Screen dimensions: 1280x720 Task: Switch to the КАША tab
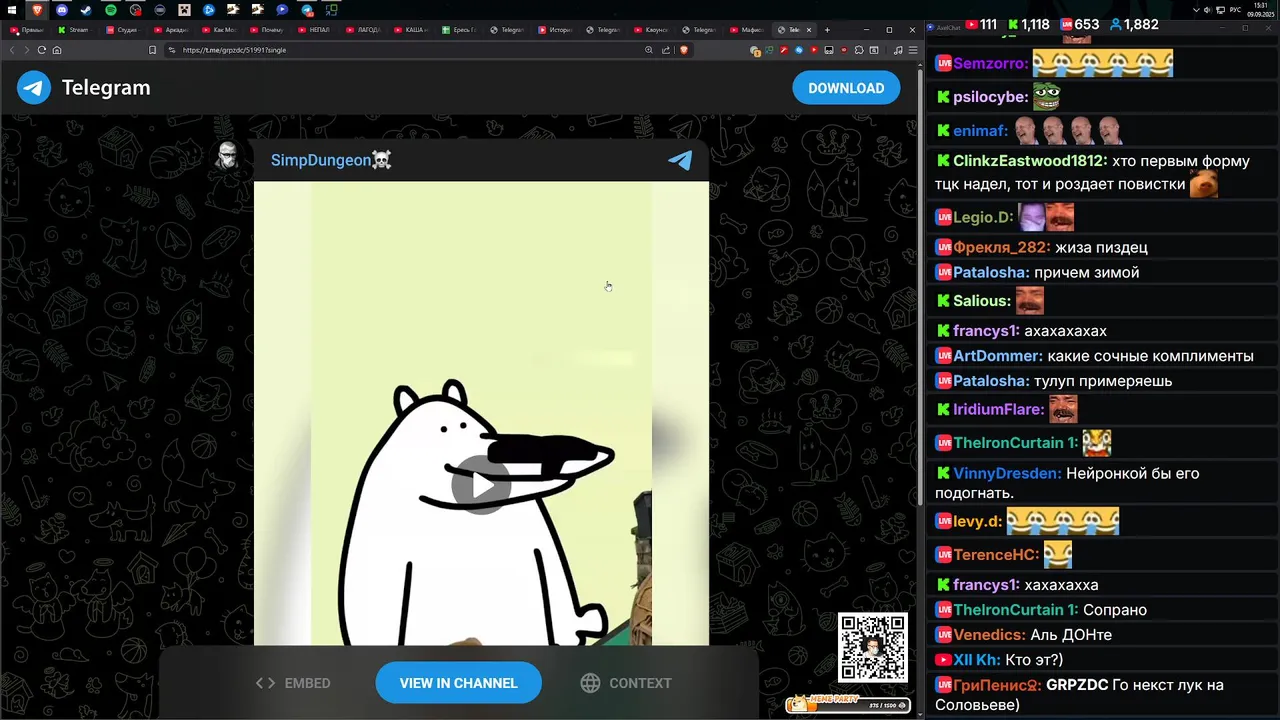[x=412, y=30]
